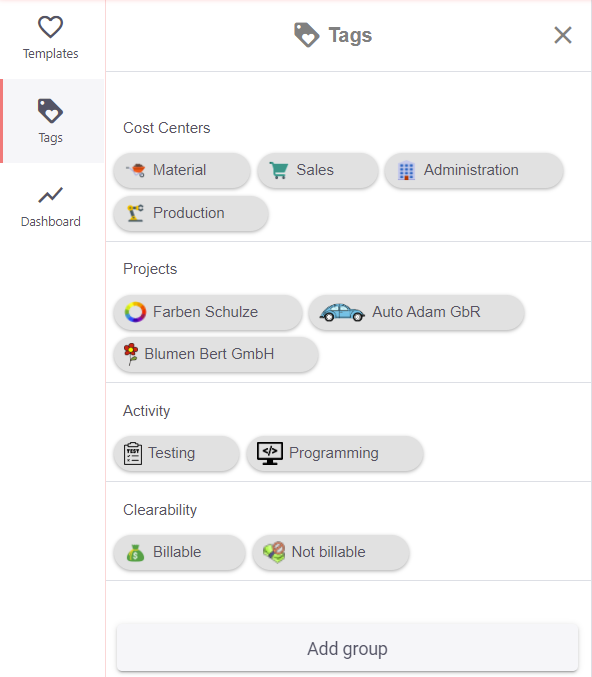592x677 pixels.
Task: Click the Sales shopping cart tag
Action: tap(318, 170)
